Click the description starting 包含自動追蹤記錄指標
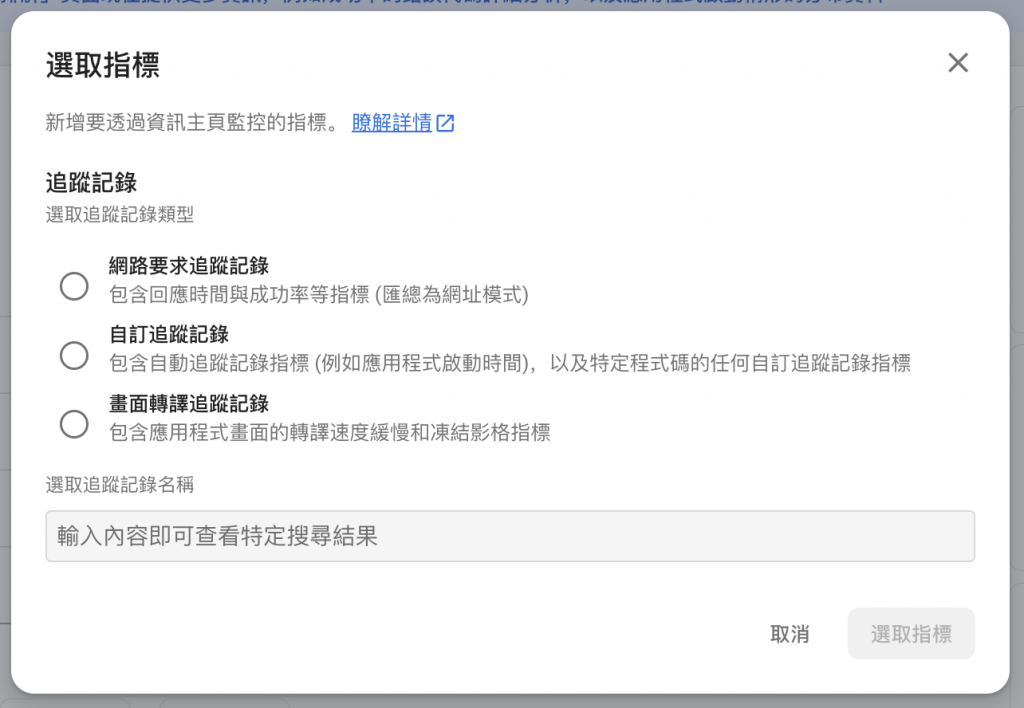The image size is (1024, 708). 510,363
